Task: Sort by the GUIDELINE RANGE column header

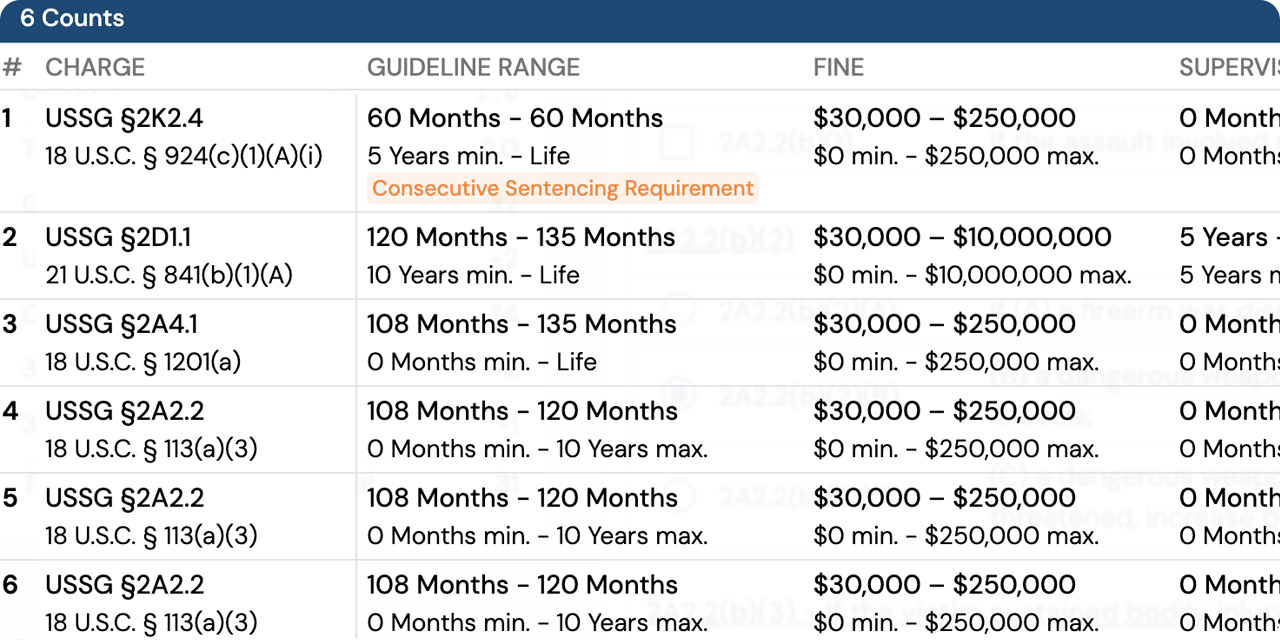Action: click(474, 67)
